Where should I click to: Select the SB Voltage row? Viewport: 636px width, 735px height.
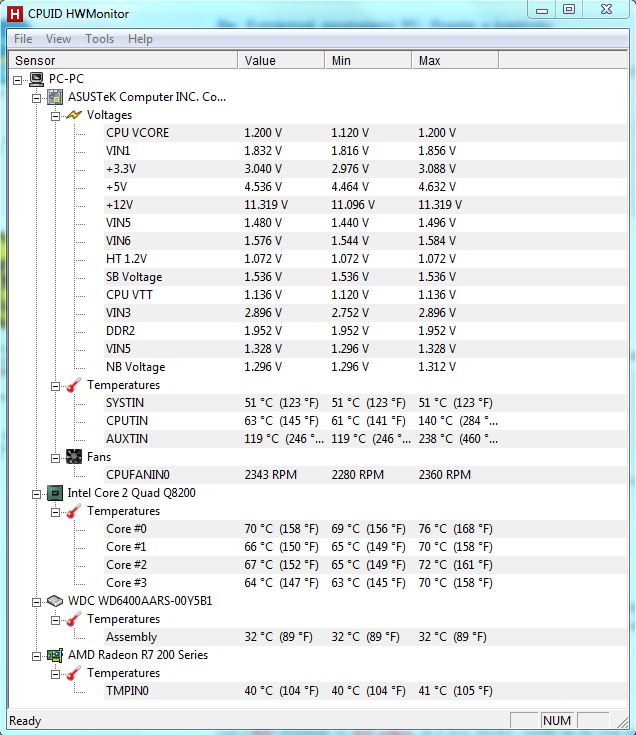[x=366, y=277]
